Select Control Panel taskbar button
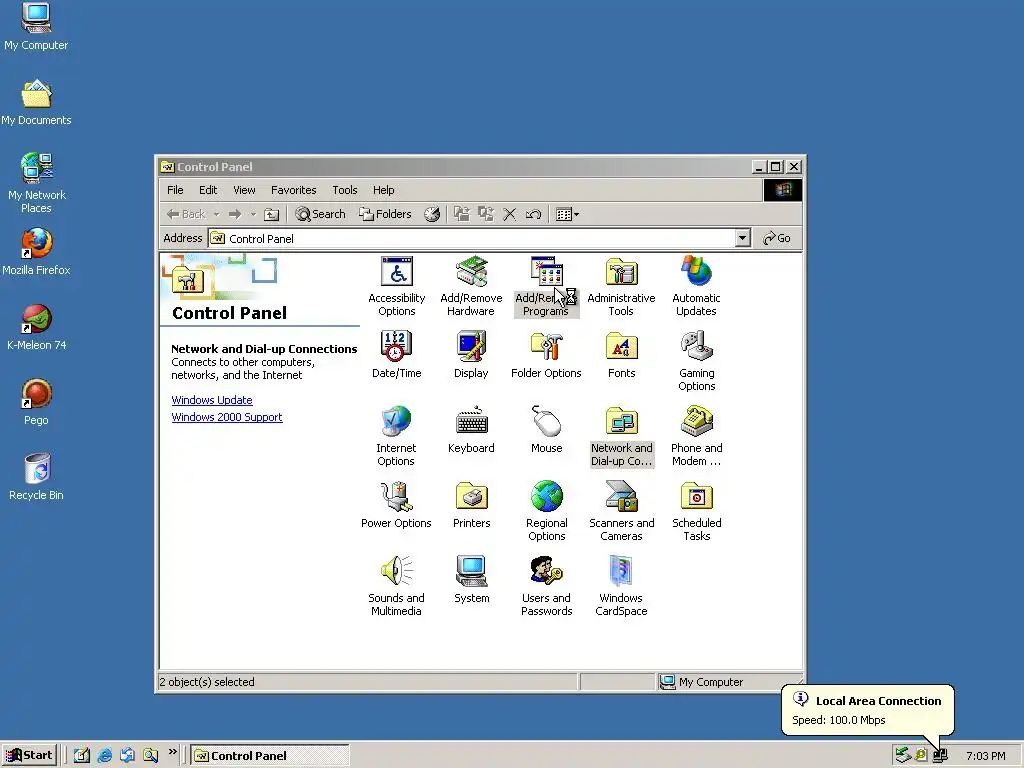Image resolution: width=1024 pixels, height=768 pixels. [270, 756]
